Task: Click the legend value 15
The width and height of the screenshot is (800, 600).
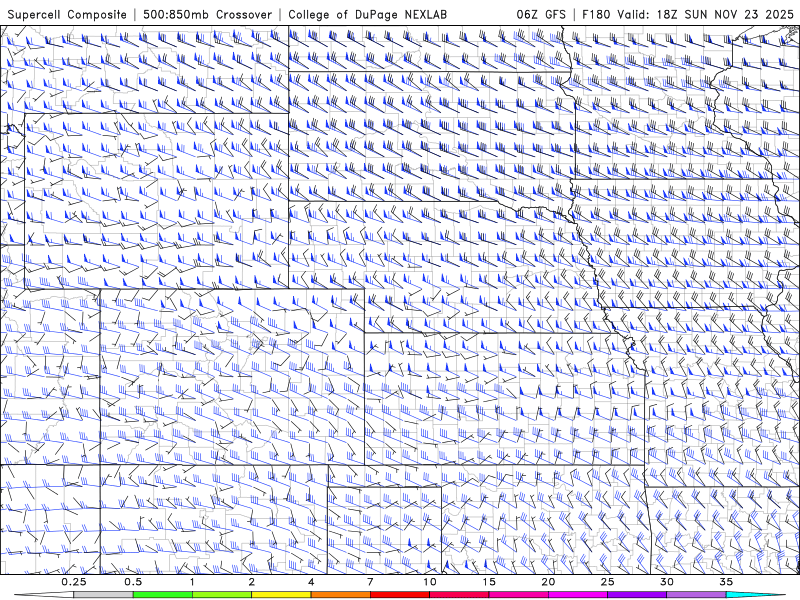Action: pos(489,582)
